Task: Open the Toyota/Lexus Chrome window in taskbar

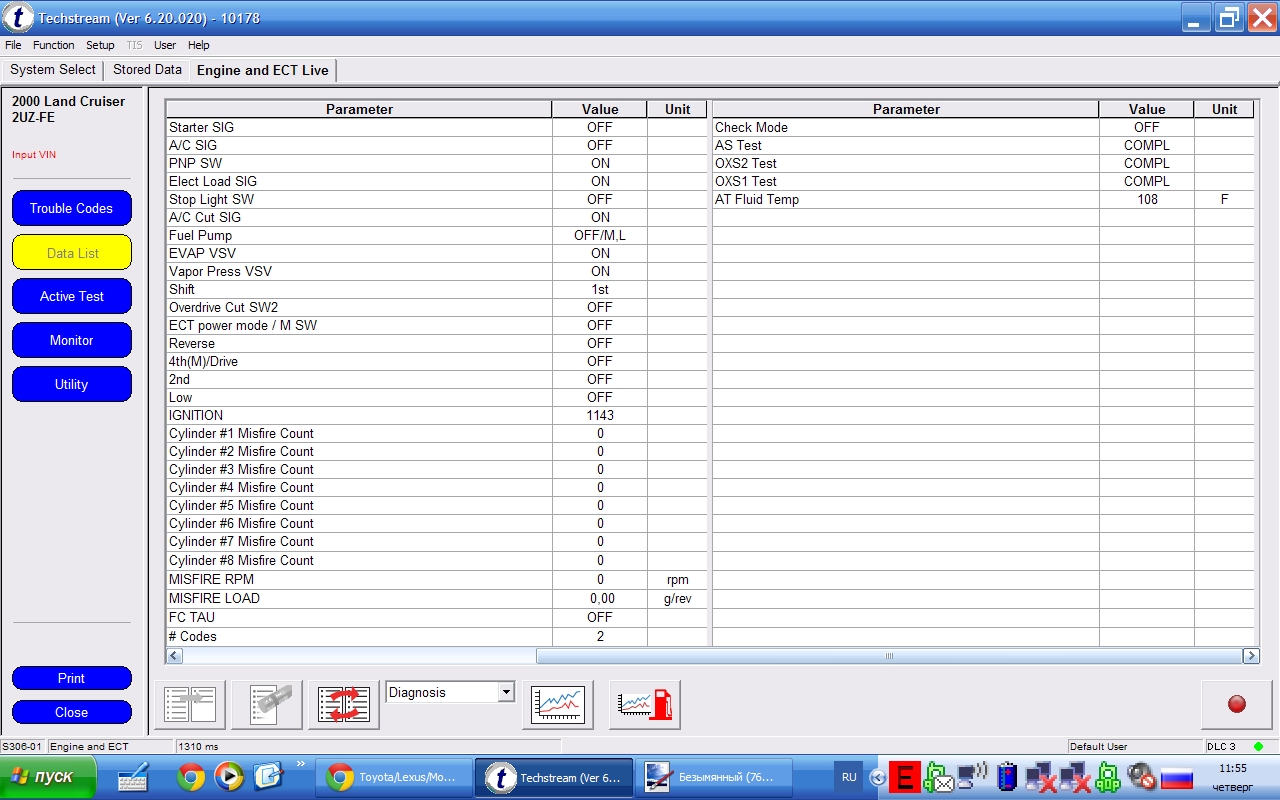Action: pyautogui.click(x=393, y=777)
